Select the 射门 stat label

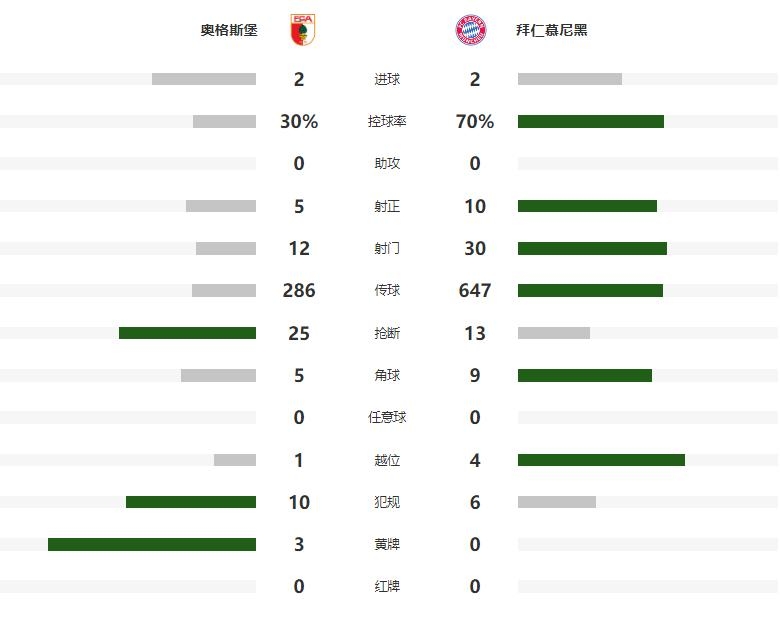point(387,248)
